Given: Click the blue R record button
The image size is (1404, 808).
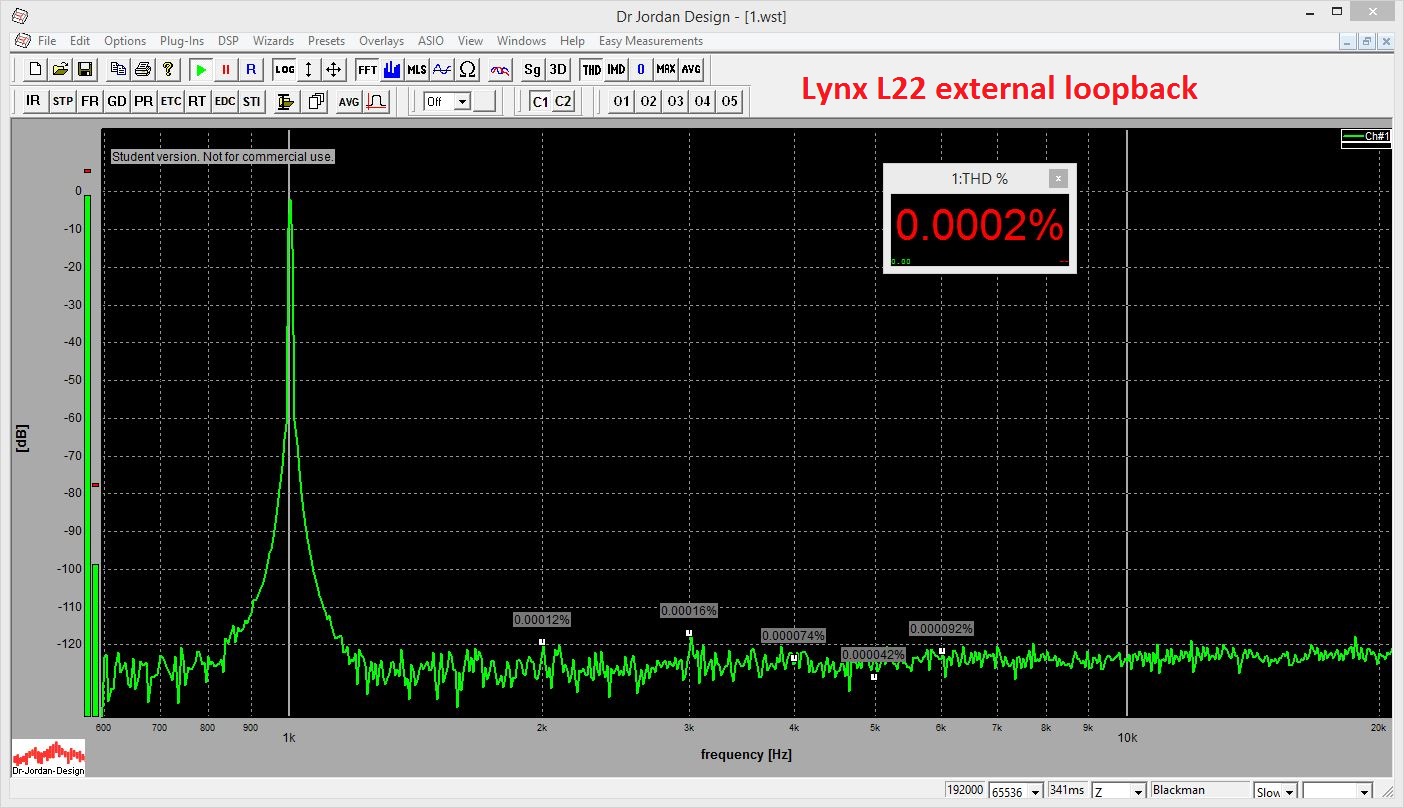Looking at the screenshot, I should [251, 69].
